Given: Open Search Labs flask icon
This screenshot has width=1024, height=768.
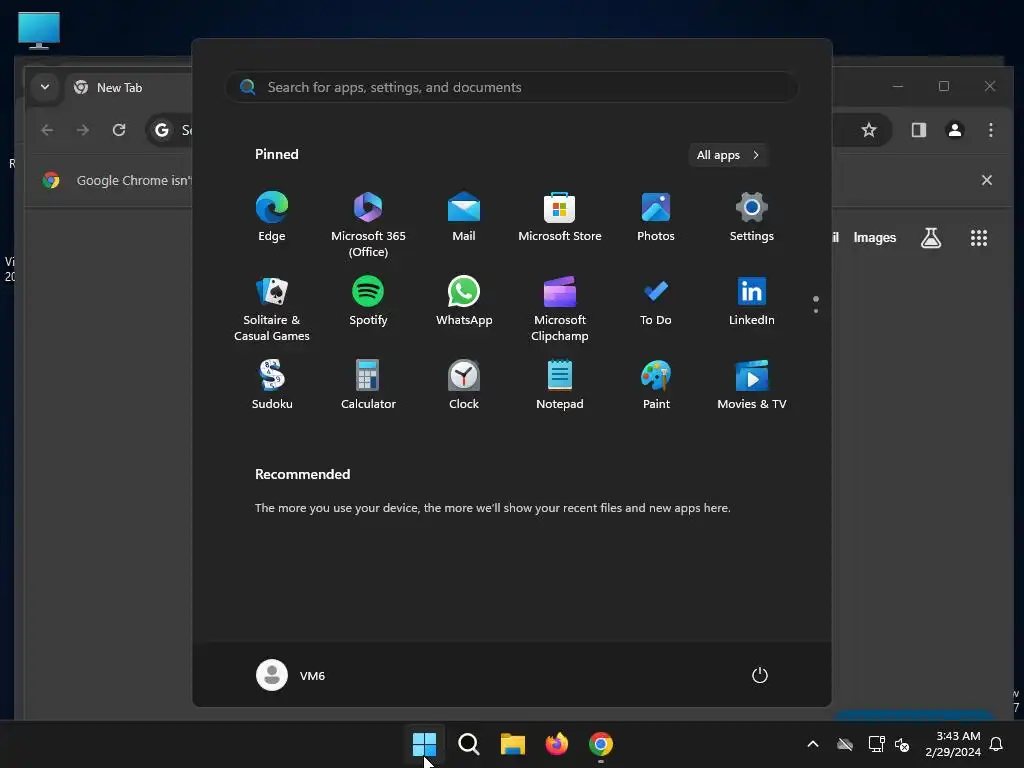Looking at the screenshot, I should [x=931, y=238].
